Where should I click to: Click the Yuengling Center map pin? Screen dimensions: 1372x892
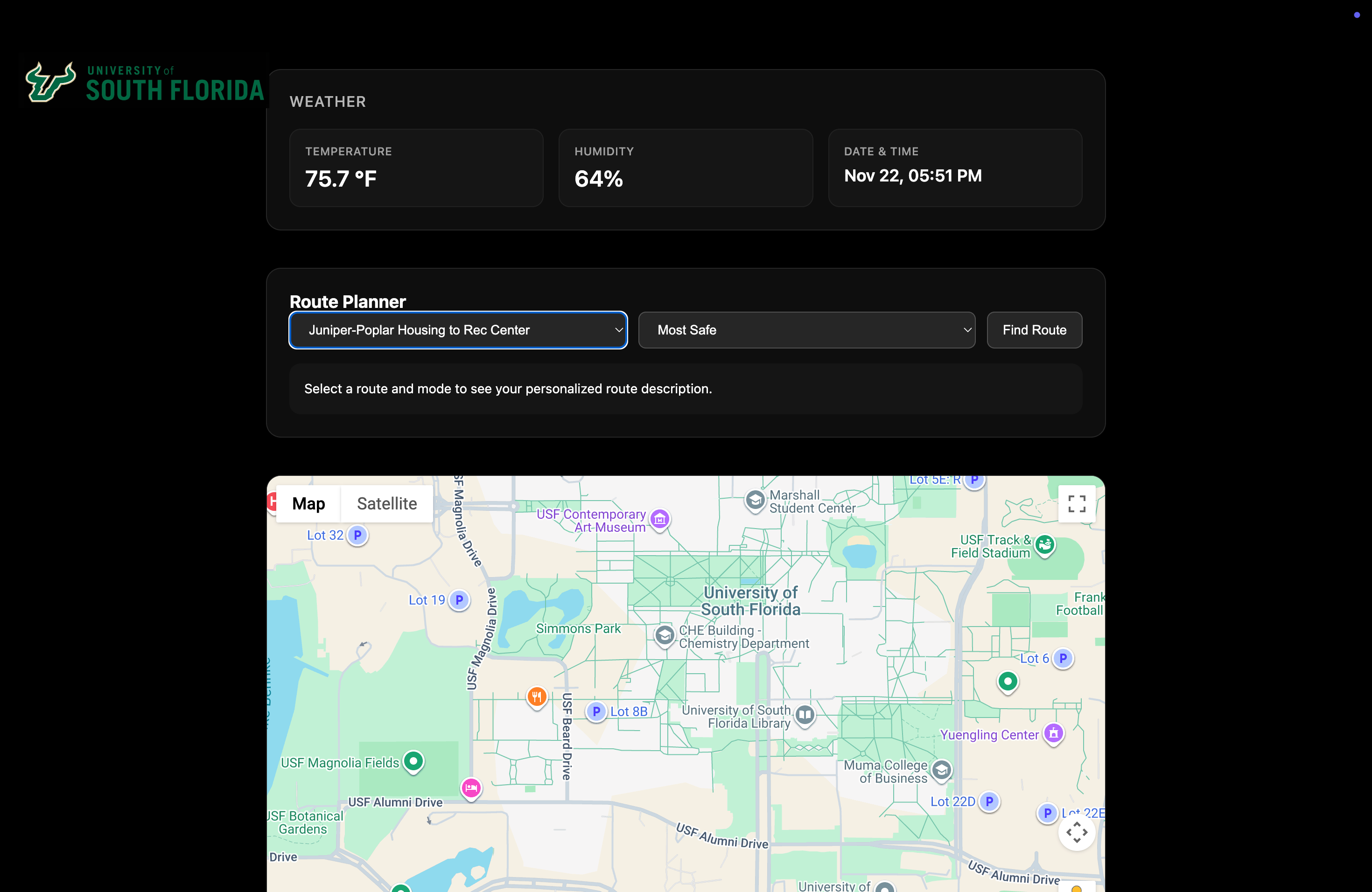coord(1053,733)
